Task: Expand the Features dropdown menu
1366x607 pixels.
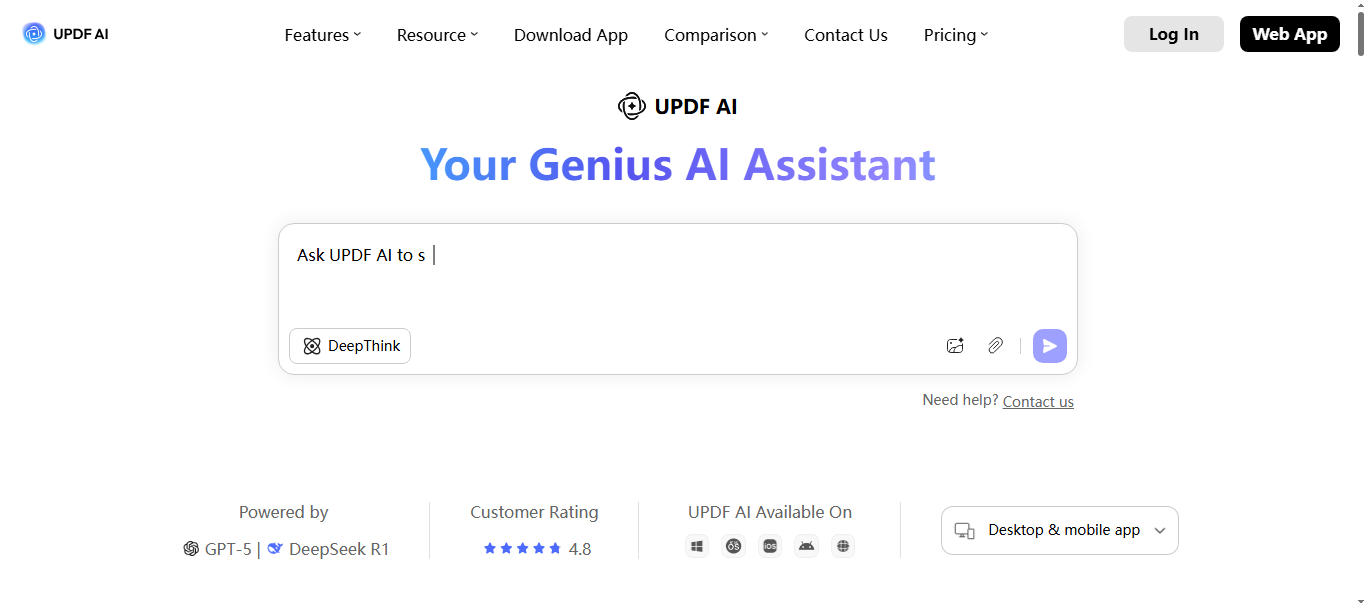Action: click(x=322, y=34)
